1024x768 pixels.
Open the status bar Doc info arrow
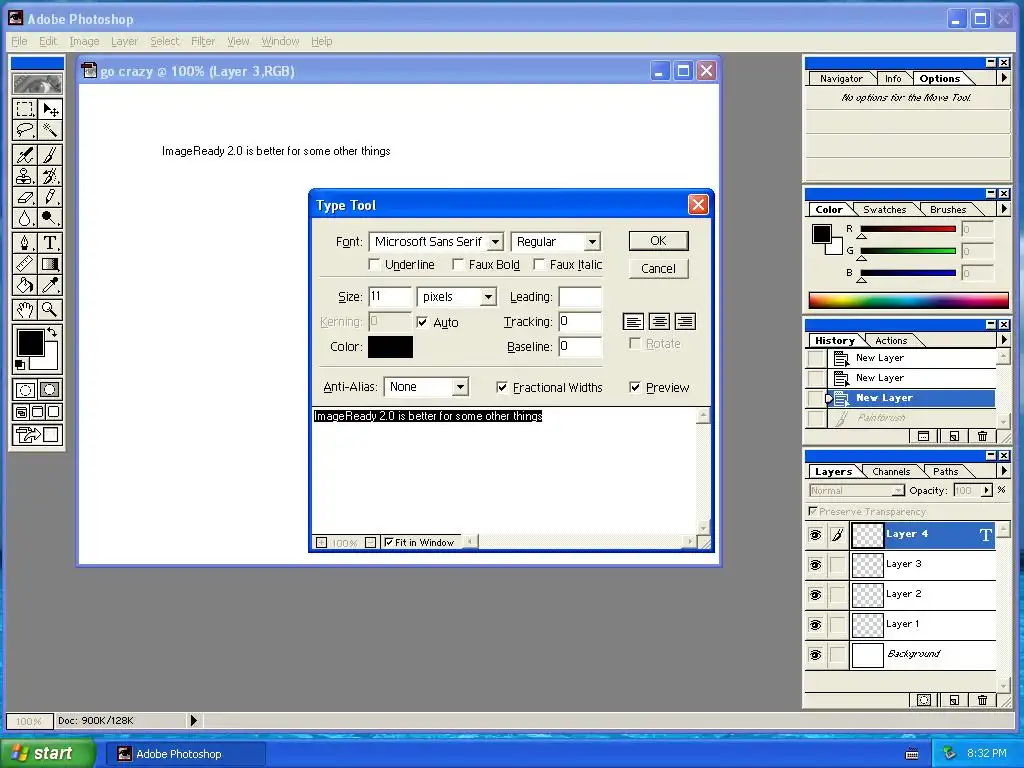193,720
